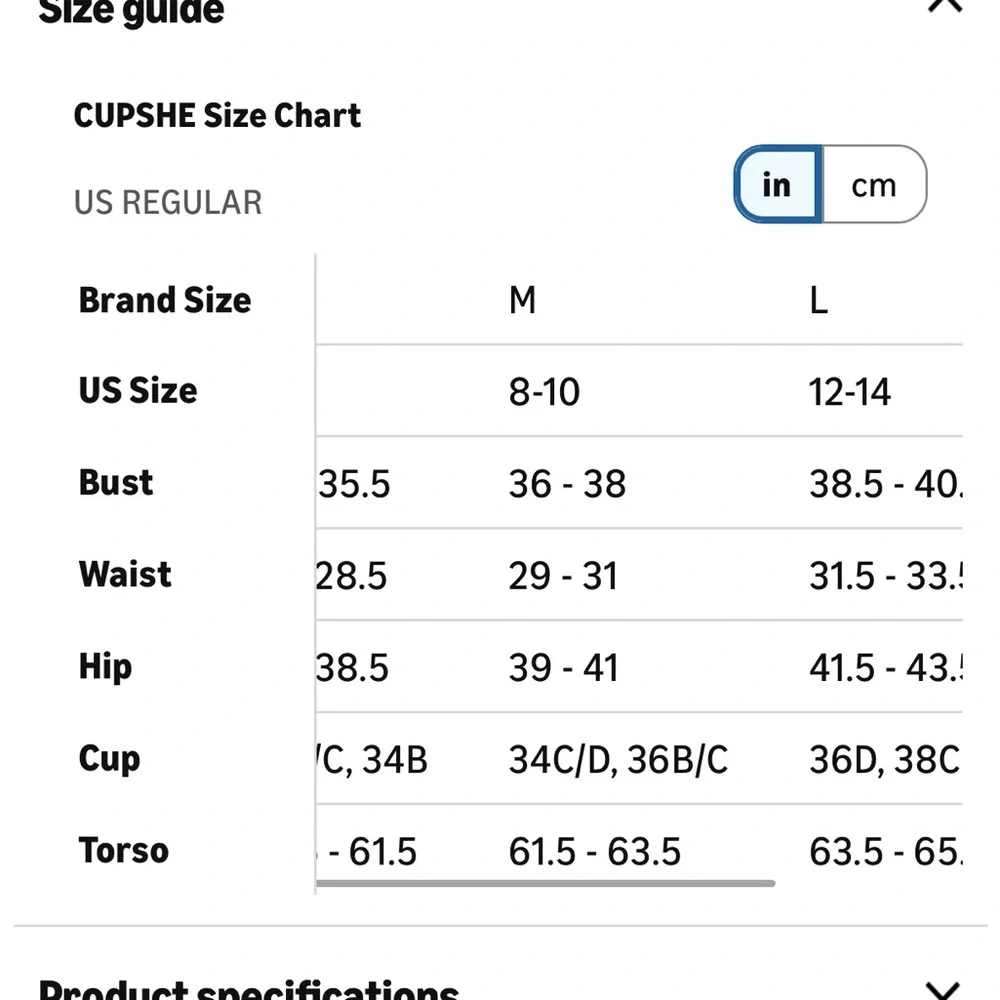The width and height of the screenshot is (1000, 1000).
Task: Click the Cup 34C/D, 36B/C value
Action: pyautogui.click(x=618, y=760)
